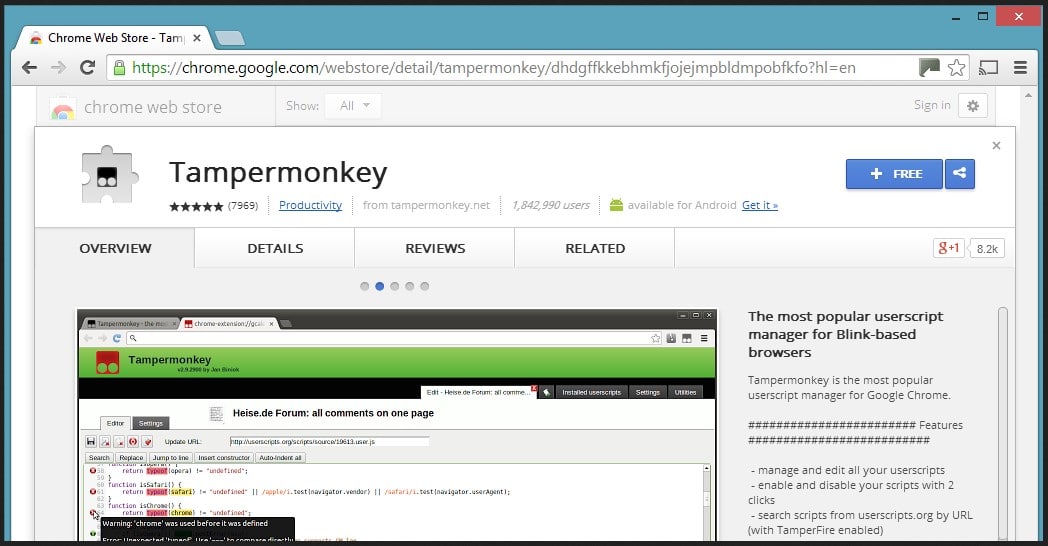Screen dimensions: 1048x546
Task: Open the Productivity category link
Action: click(310, 205)
